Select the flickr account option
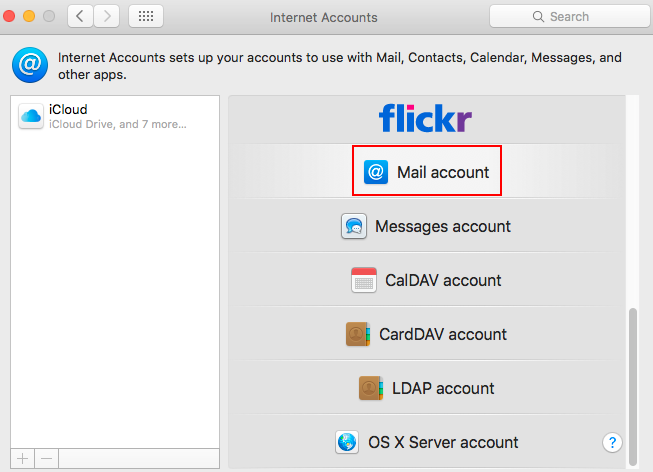 coord(425,118)
